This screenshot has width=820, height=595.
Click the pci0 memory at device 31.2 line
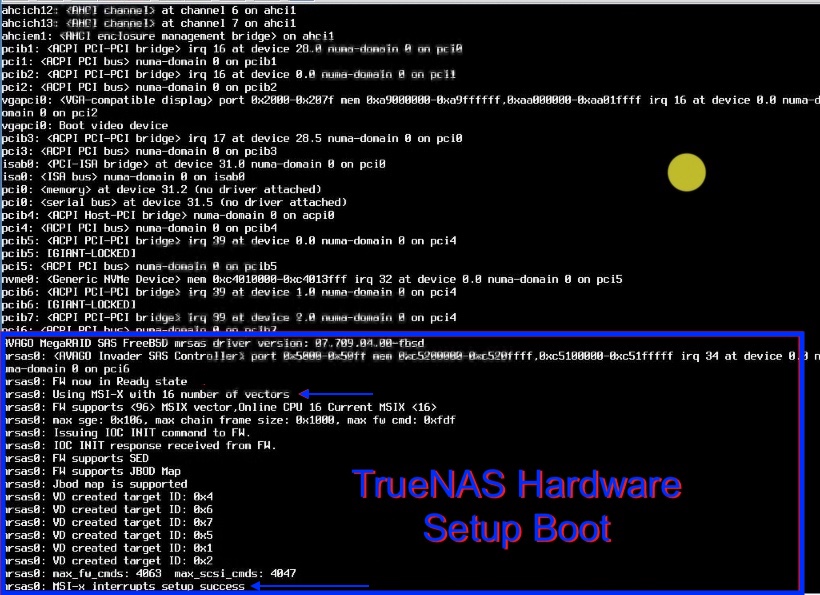162,189
